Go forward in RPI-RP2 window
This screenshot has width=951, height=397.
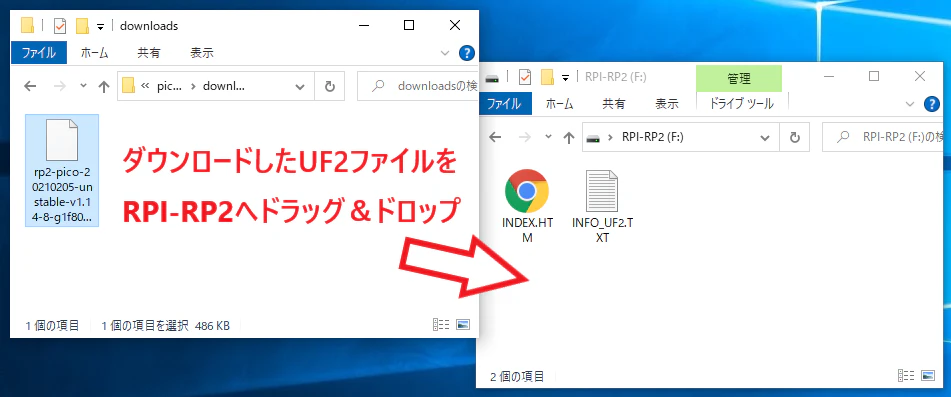524,137
